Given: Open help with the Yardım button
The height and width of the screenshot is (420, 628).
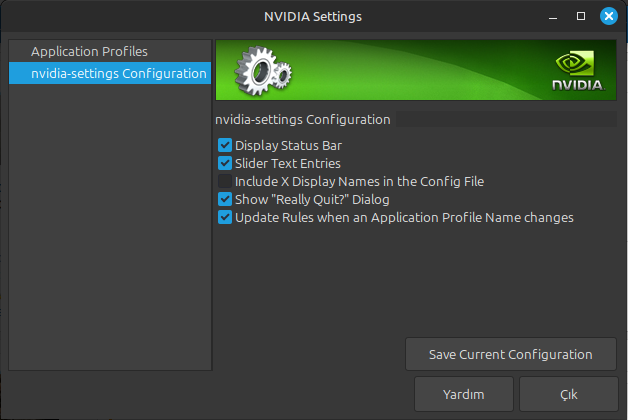Looking at the screenshot, I should (x=463, y=395).
